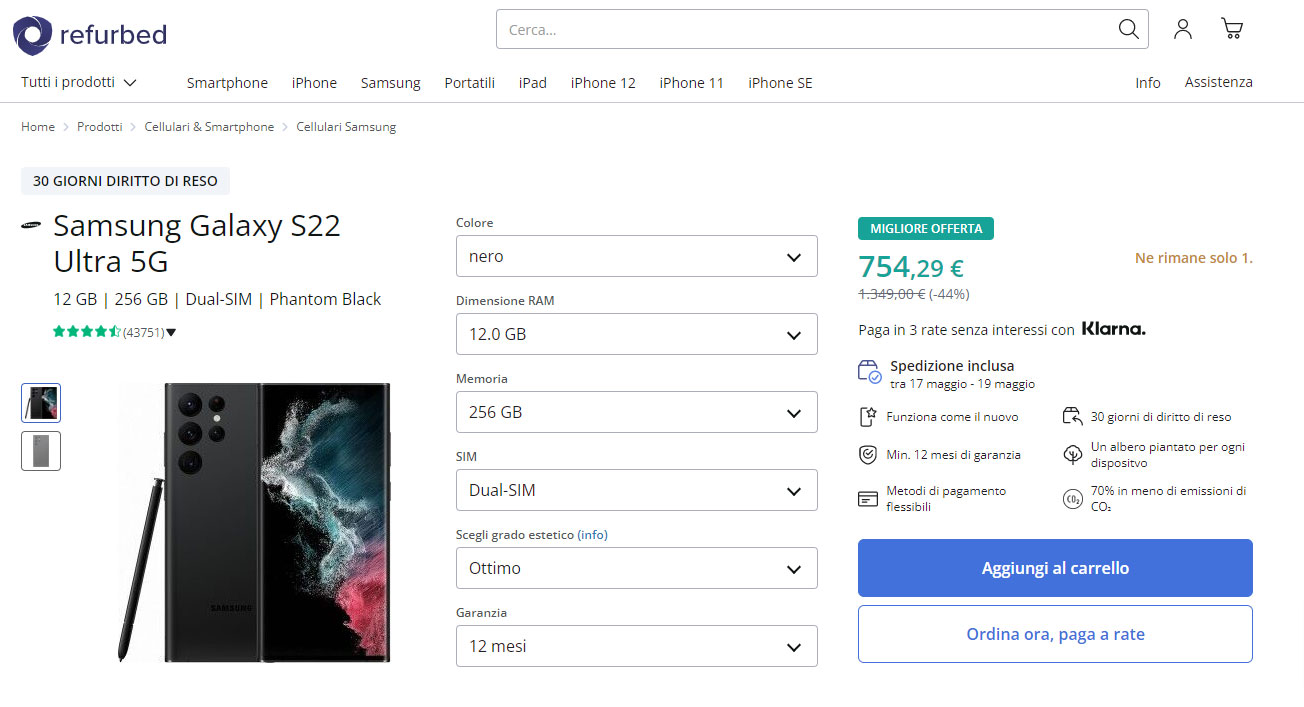Click the planted tree icon

point(1072,455)
